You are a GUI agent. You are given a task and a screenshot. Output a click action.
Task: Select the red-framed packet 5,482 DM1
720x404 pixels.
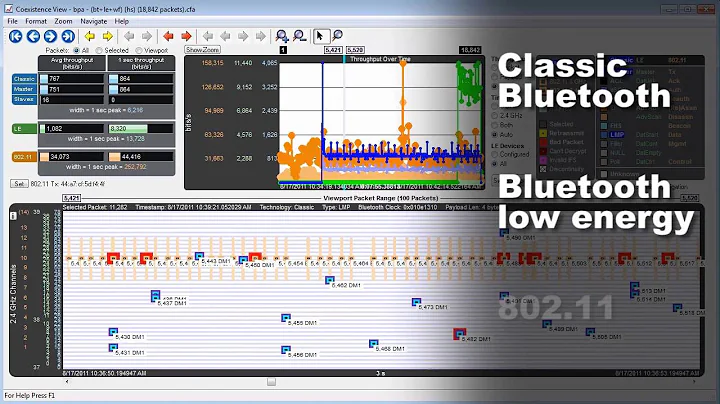pos(460,334)
